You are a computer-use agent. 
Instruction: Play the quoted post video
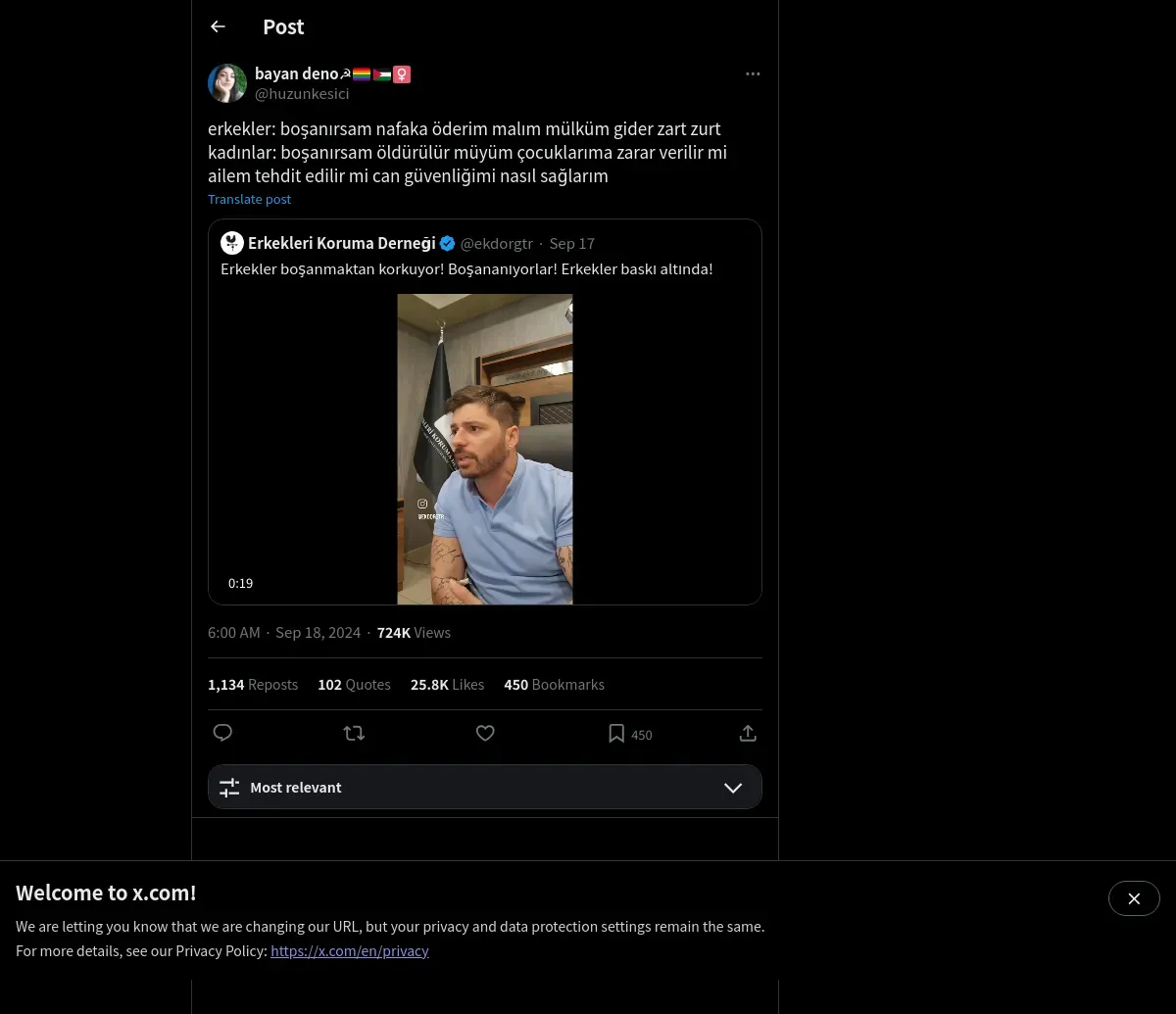[484, 449]
